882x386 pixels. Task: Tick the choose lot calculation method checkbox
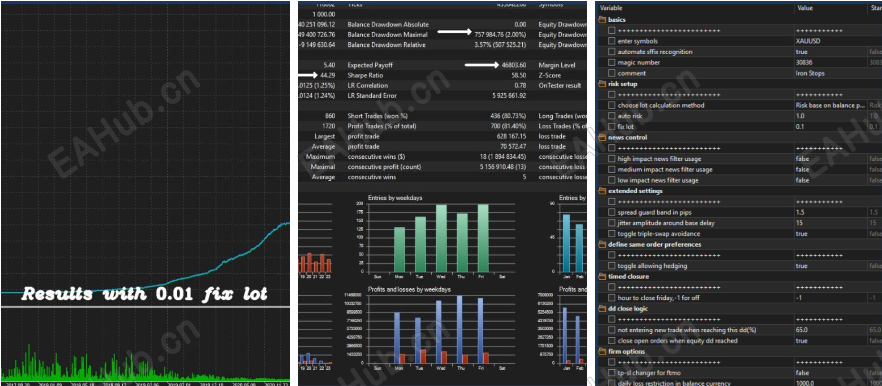point(612,105)
